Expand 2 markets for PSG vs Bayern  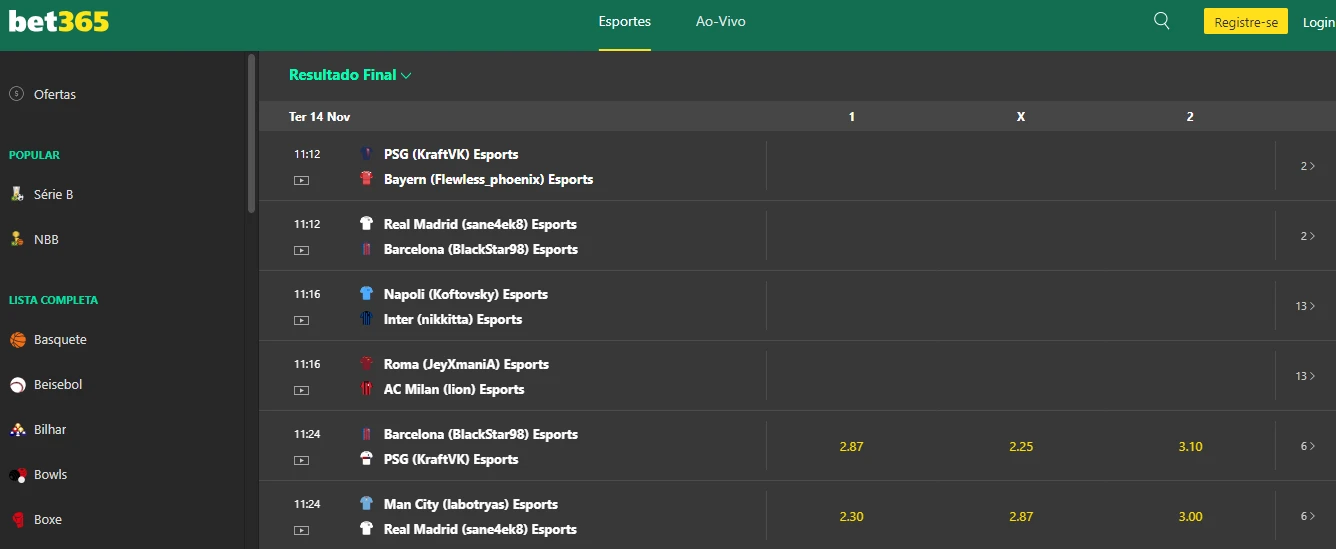point(1307,166)
